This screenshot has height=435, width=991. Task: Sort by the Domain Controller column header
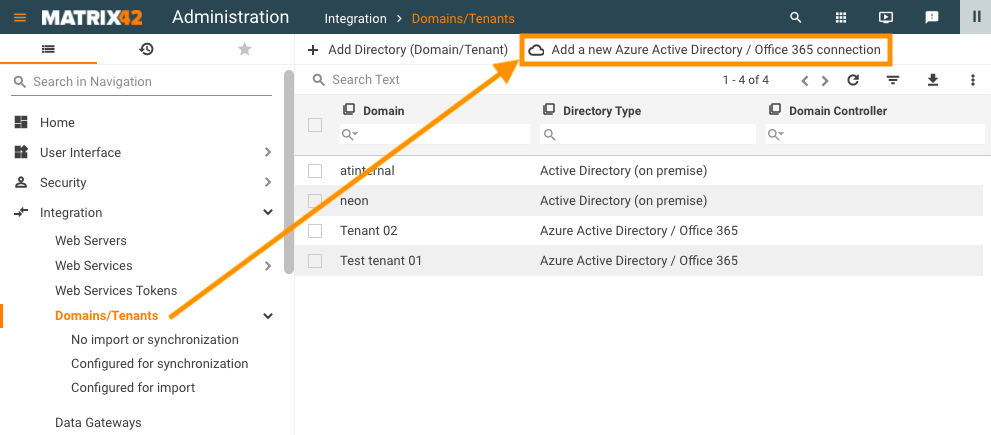pos(838,111)
